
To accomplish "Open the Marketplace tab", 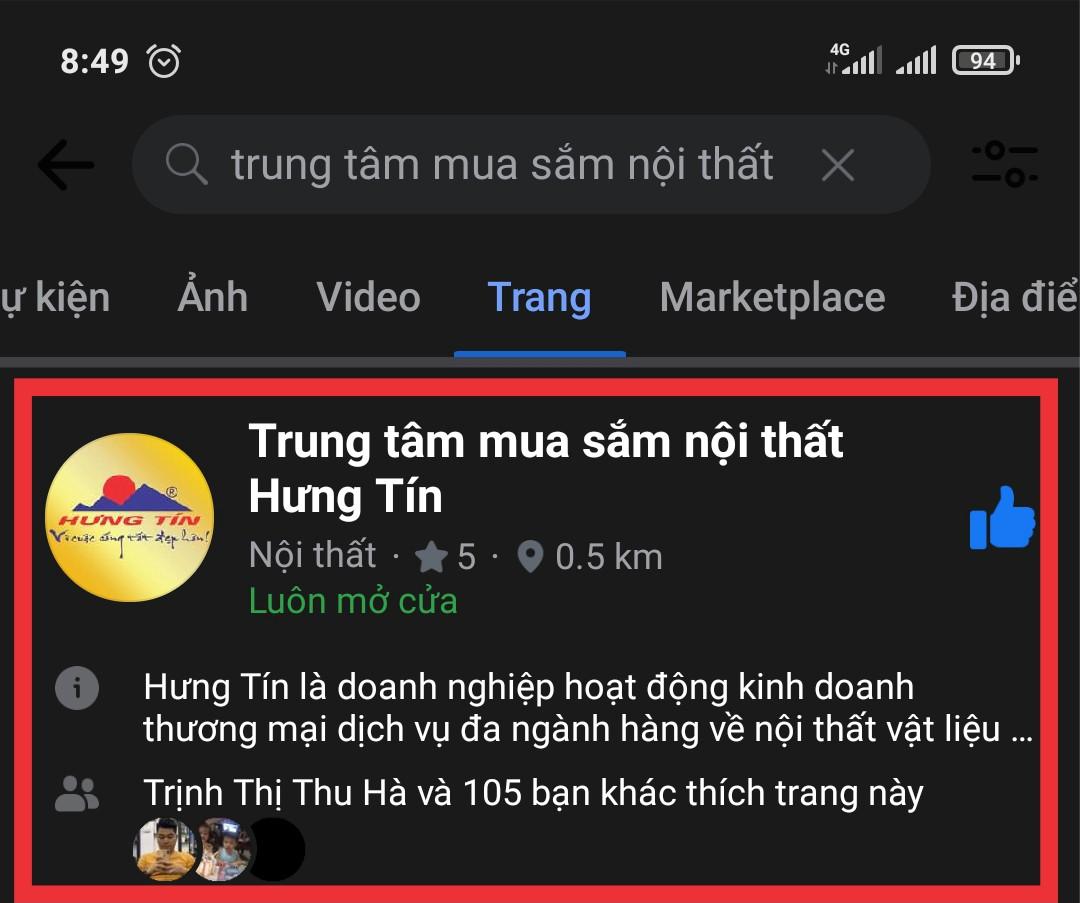I will [772, 298].
